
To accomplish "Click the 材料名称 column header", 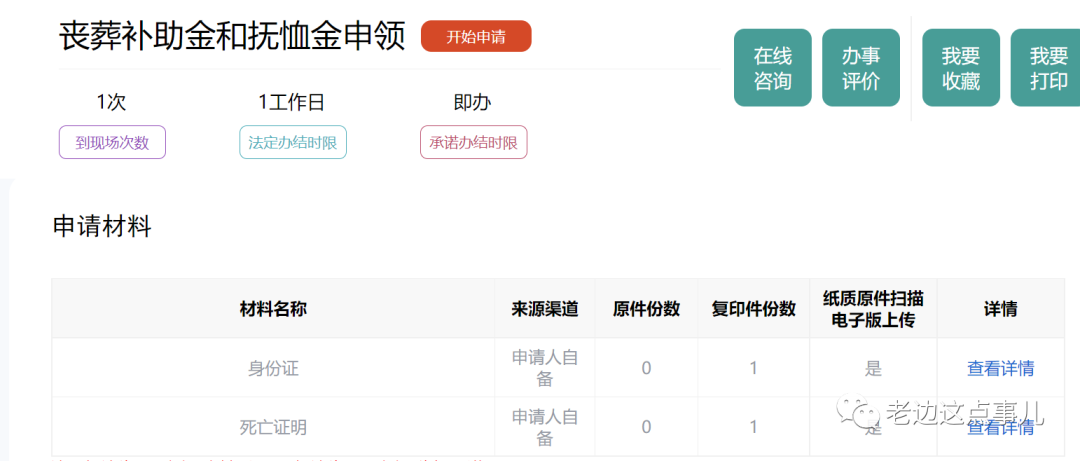I will pyautogui.click(x=273, y=309).
